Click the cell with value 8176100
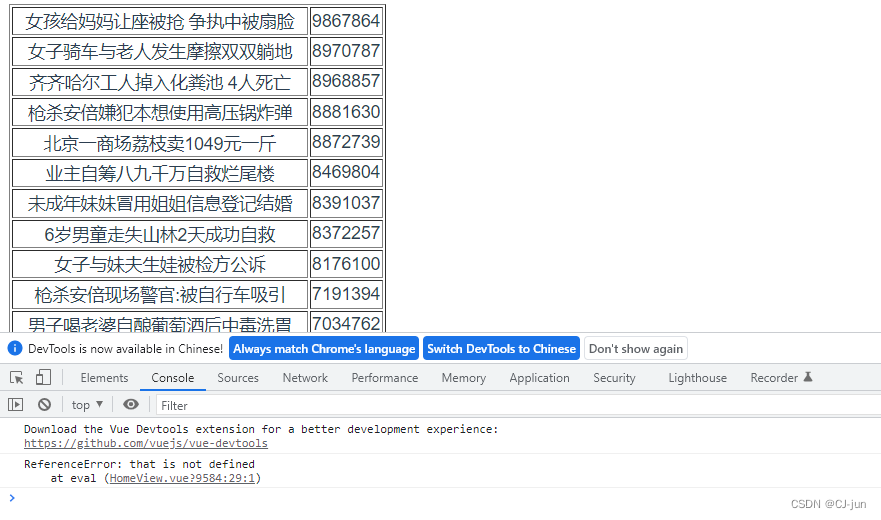This screenshot has width=881, height=520. click(x=346, y=264)
